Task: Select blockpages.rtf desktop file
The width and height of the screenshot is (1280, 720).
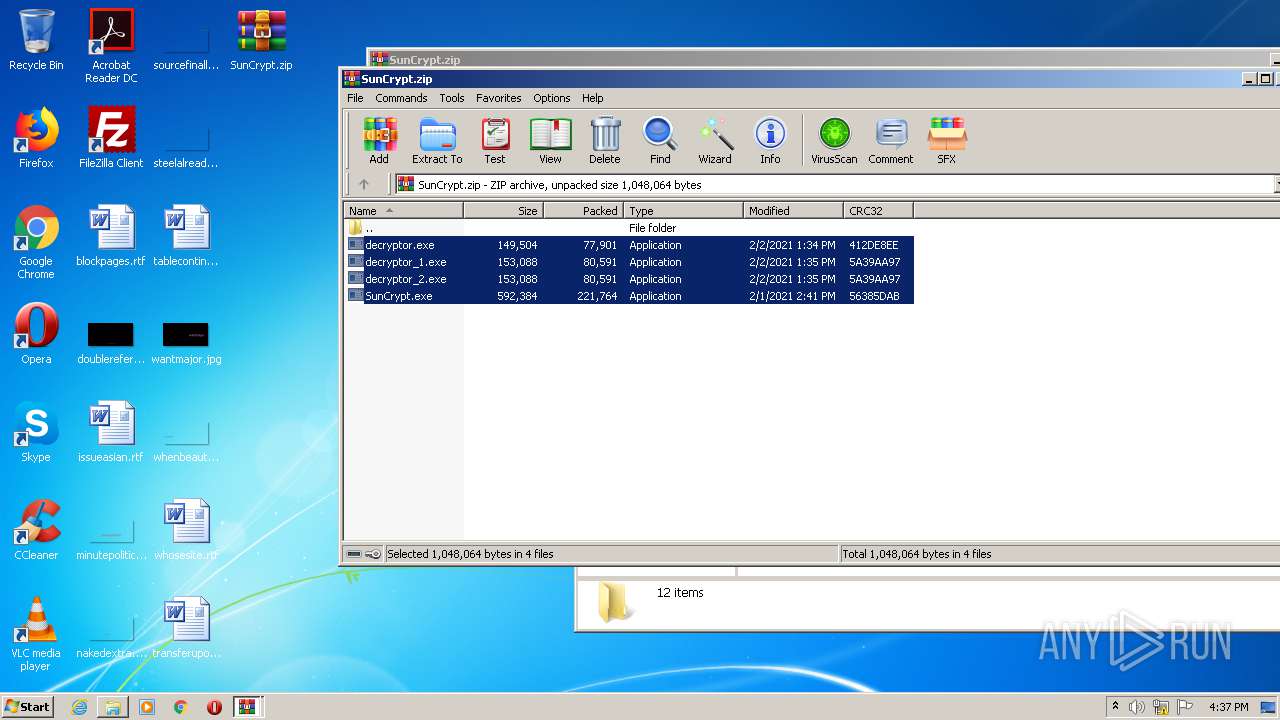Action: click(x=111, y=236)
